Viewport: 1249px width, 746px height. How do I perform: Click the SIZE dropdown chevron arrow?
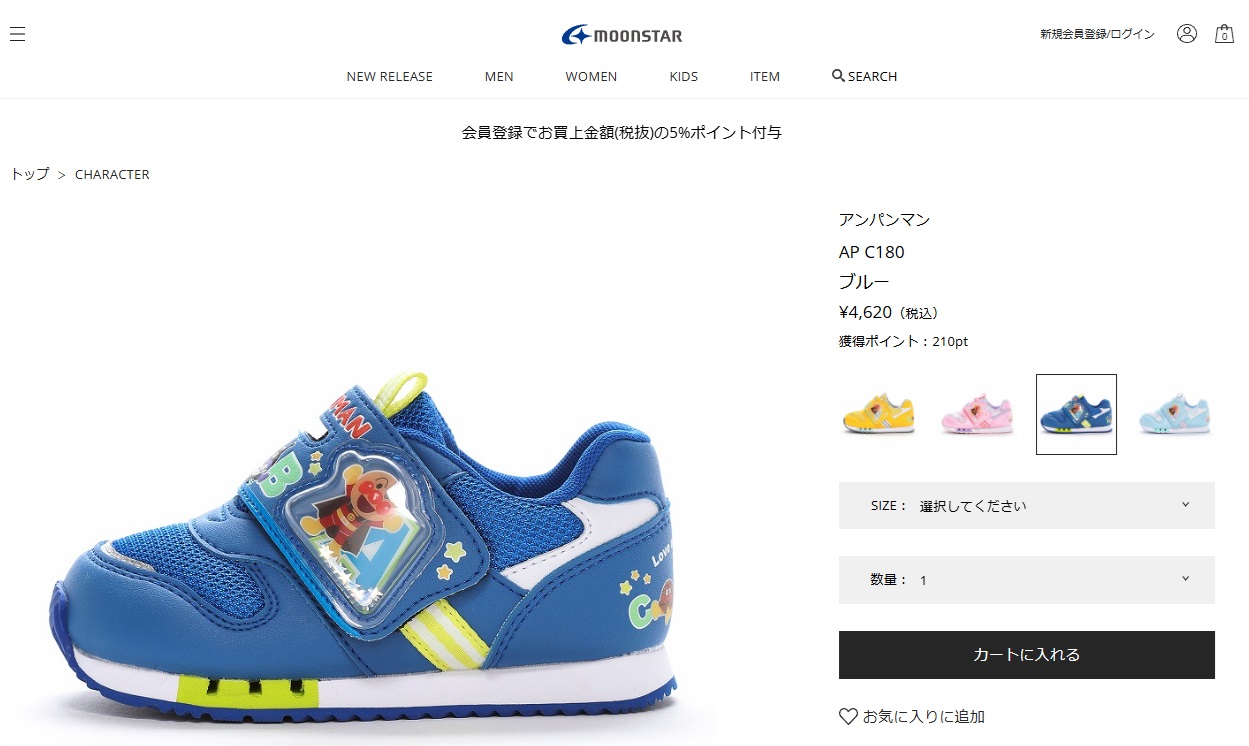pyautogui.click(x=1185, y=505)
